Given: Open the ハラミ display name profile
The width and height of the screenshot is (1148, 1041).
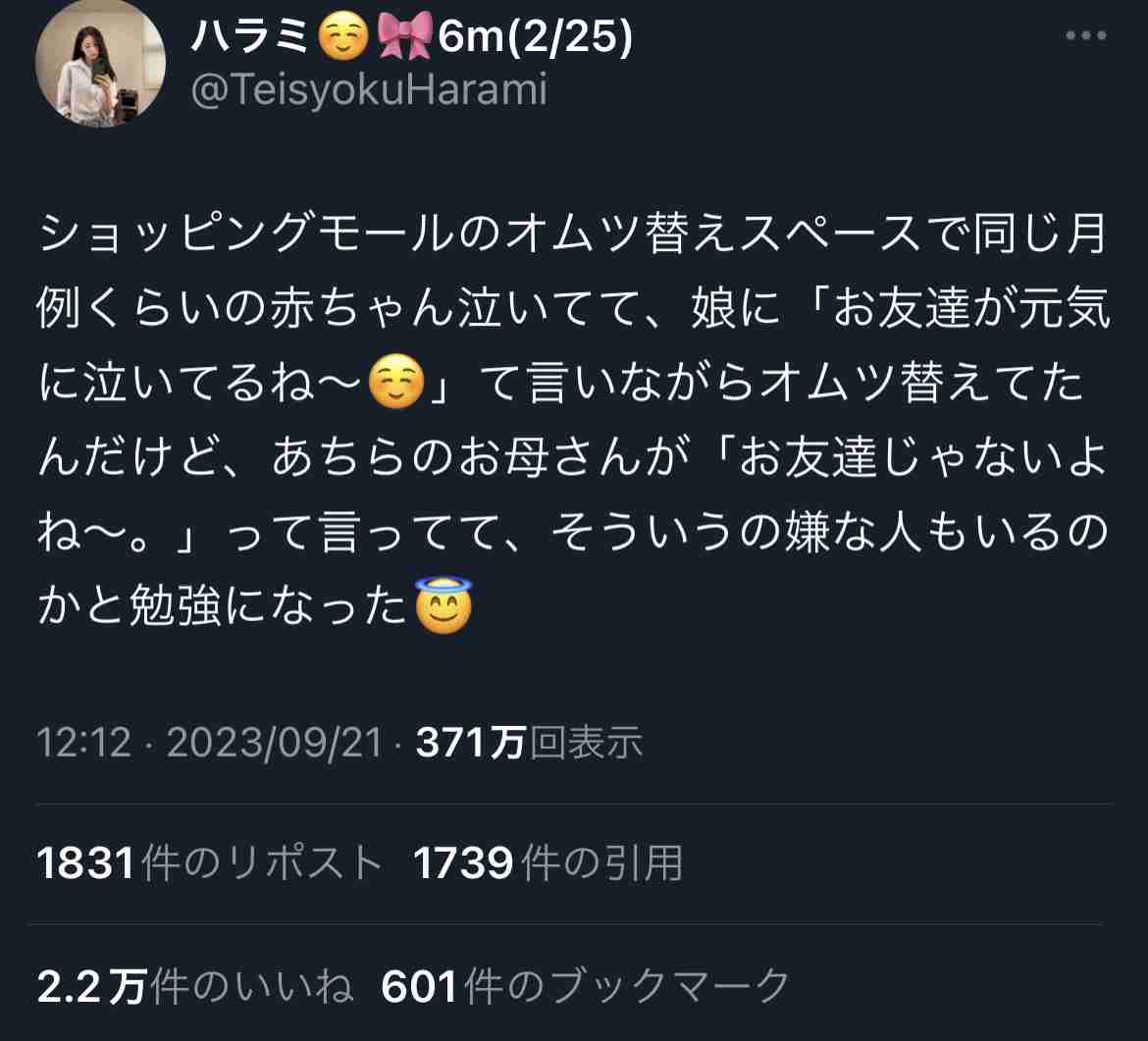Looking at the screenshot, I should 249,35.
